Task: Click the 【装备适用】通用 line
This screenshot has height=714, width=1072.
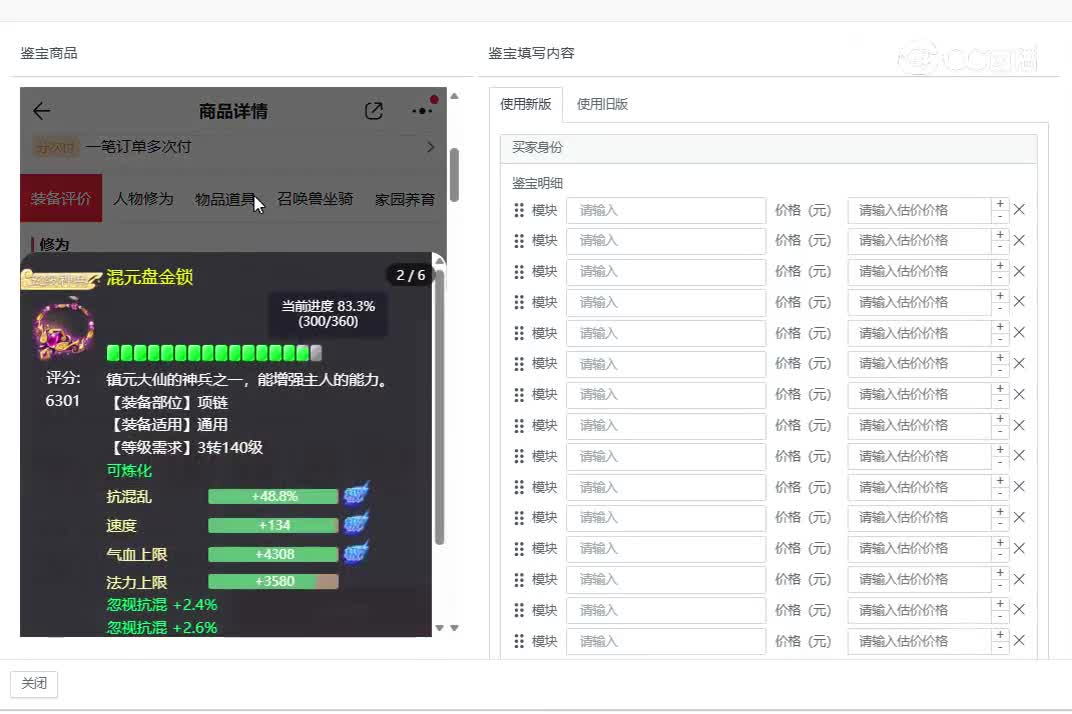Action: click(x=168, y=425)
